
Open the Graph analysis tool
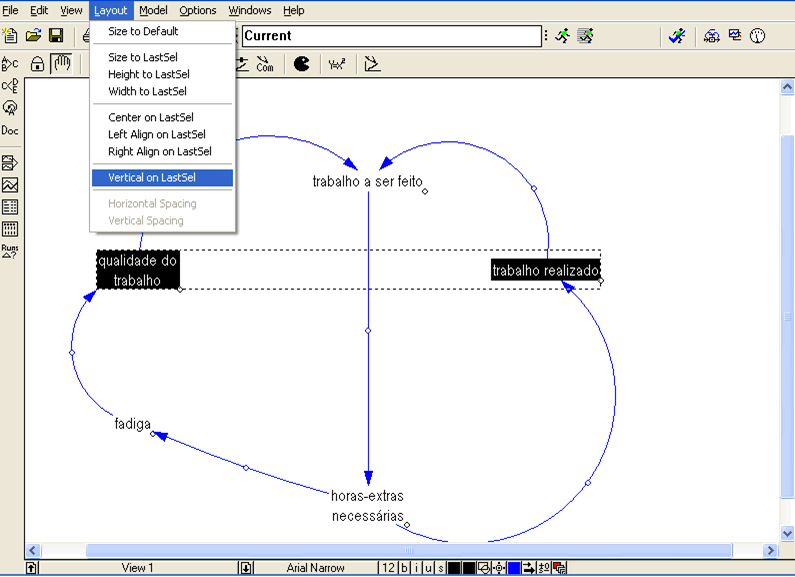10,185
